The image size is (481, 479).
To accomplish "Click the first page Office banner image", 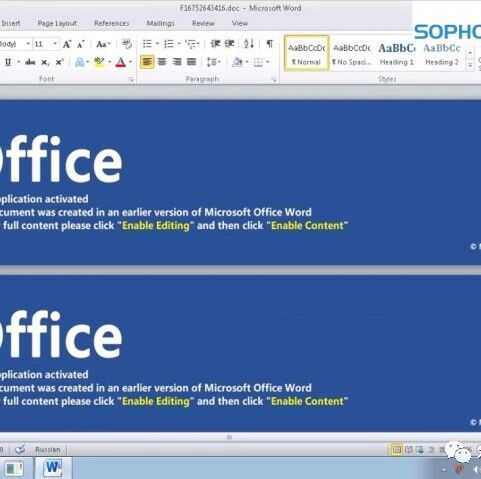I will pos(240,182).
